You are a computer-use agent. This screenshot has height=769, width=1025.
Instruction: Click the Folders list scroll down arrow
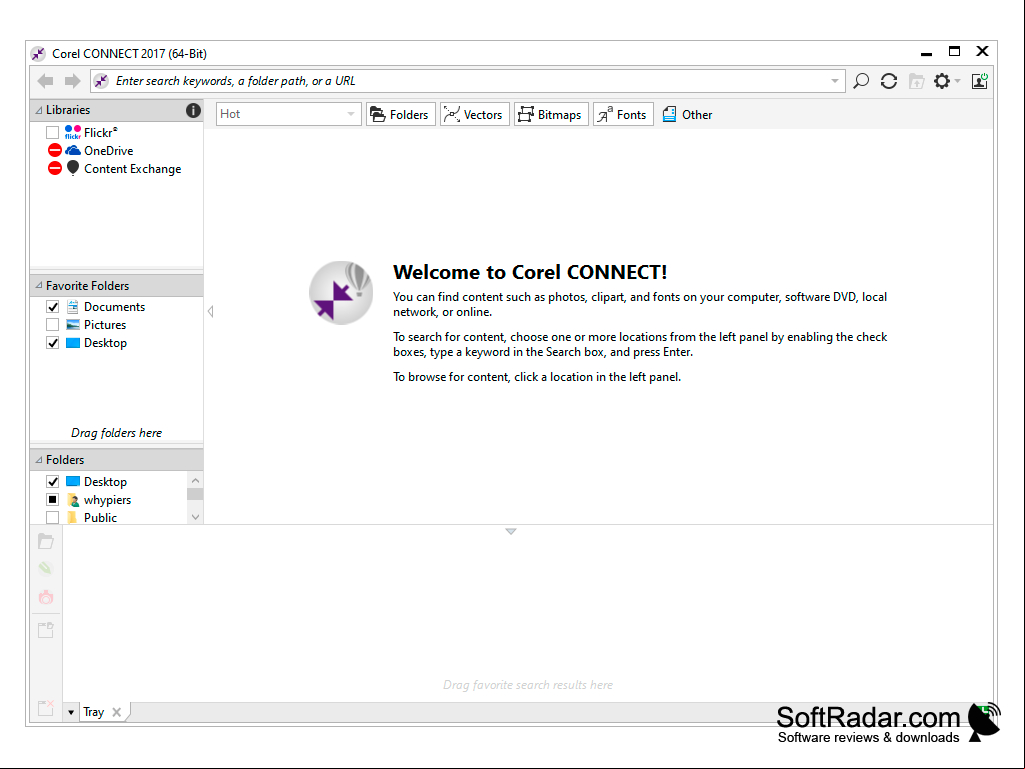pyautogui.click(x=195, y=517)
